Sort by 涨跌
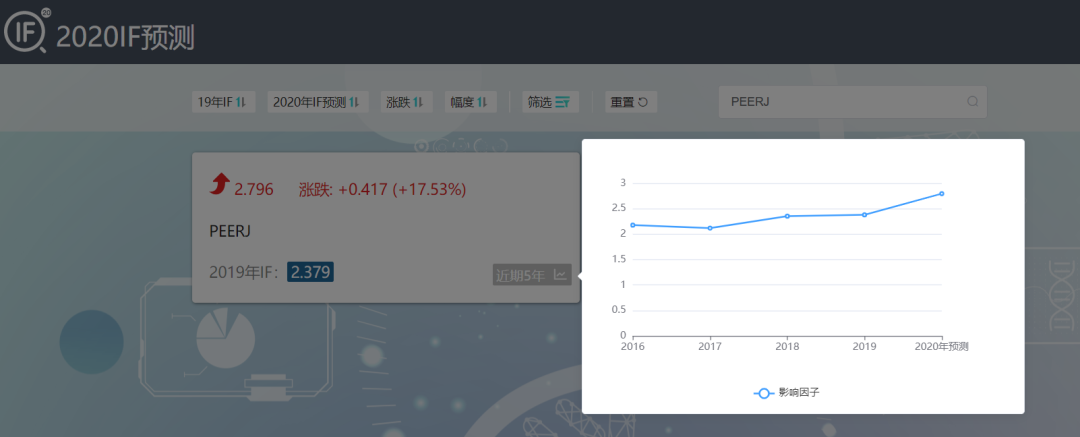This screenshot has width=1080, height=437. click(x=406, y=102)
